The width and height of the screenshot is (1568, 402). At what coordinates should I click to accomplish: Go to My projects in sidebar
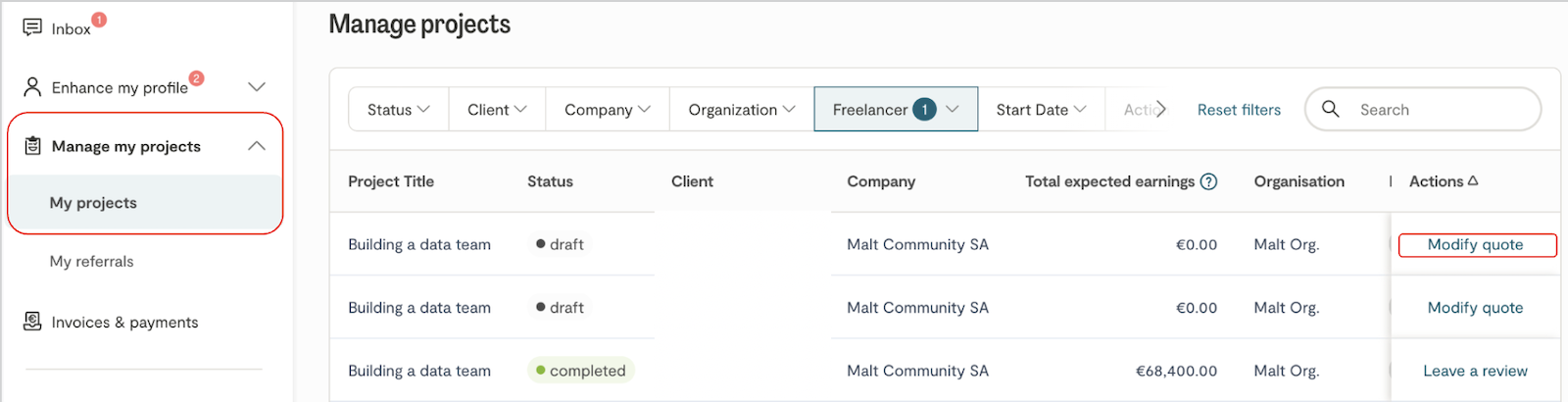coord(93,203)
